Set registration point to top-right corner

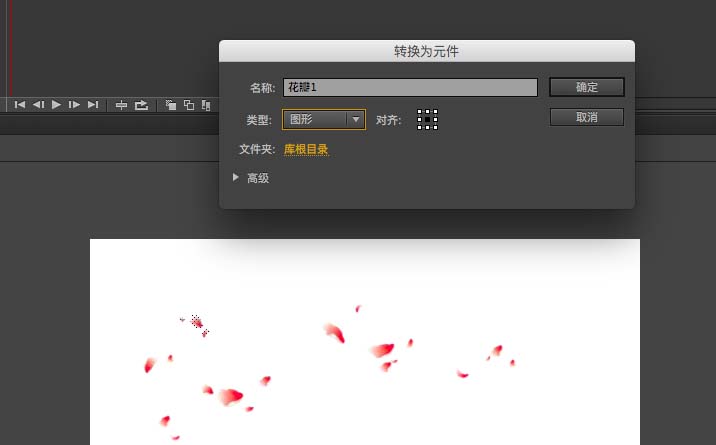coord(435,112)
